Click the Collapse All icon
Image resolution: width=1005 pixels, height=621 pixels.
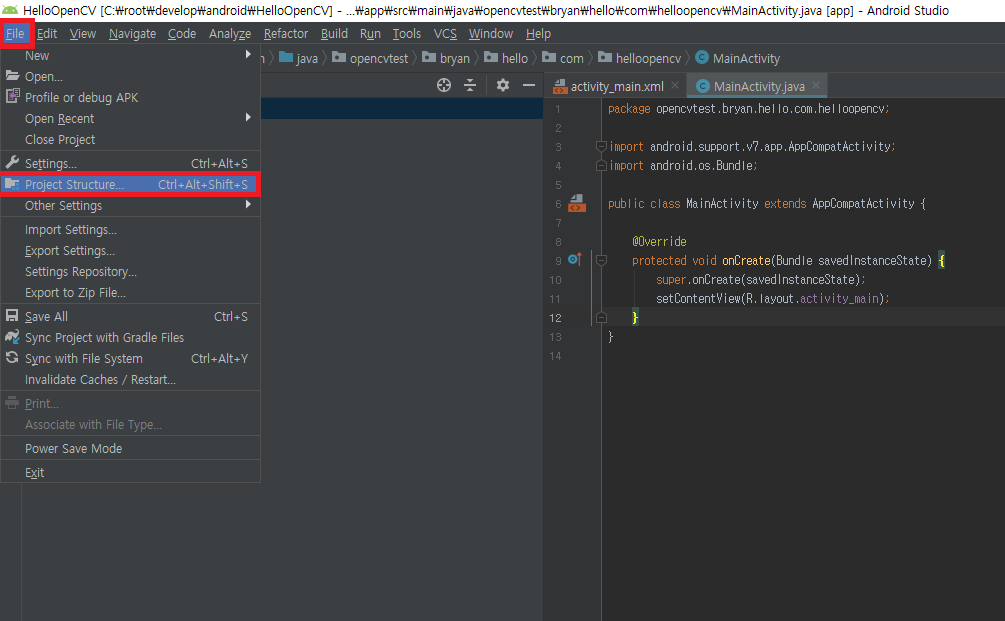[470, 85]
